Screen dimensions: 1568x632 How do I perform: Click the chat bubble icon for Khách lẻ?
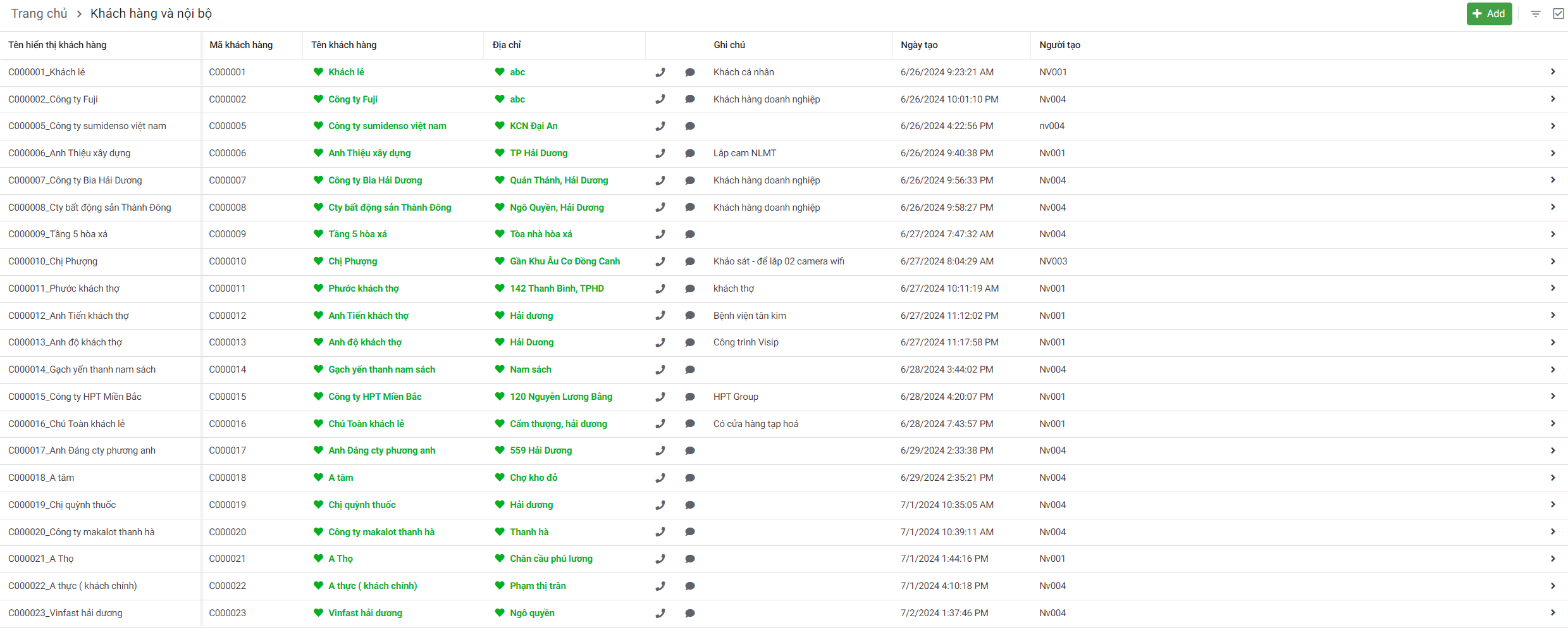click(689, 72)
